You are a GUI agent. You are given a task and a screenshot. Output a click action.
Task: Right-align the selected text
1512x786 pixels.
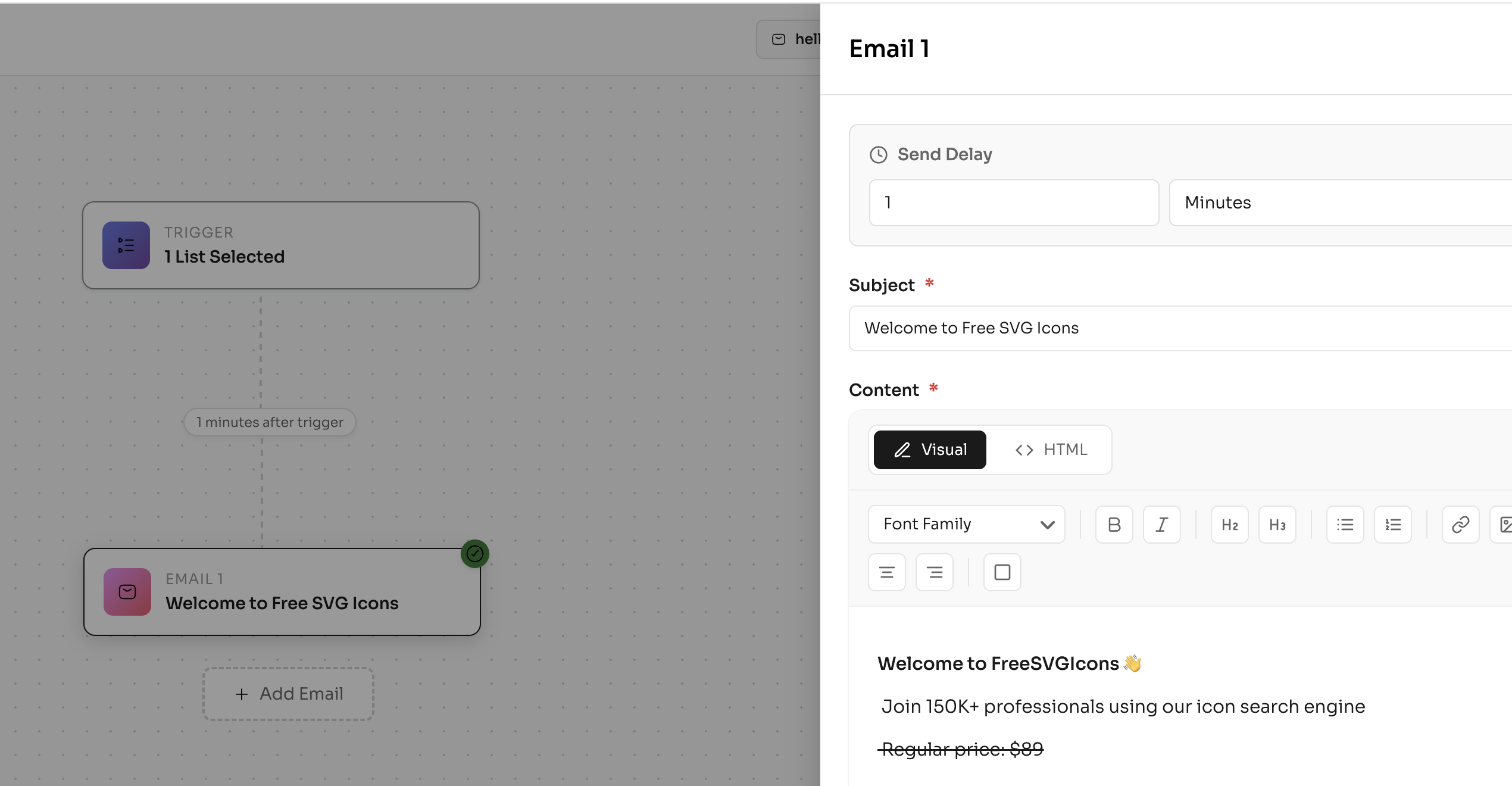[x=935, y=572]
